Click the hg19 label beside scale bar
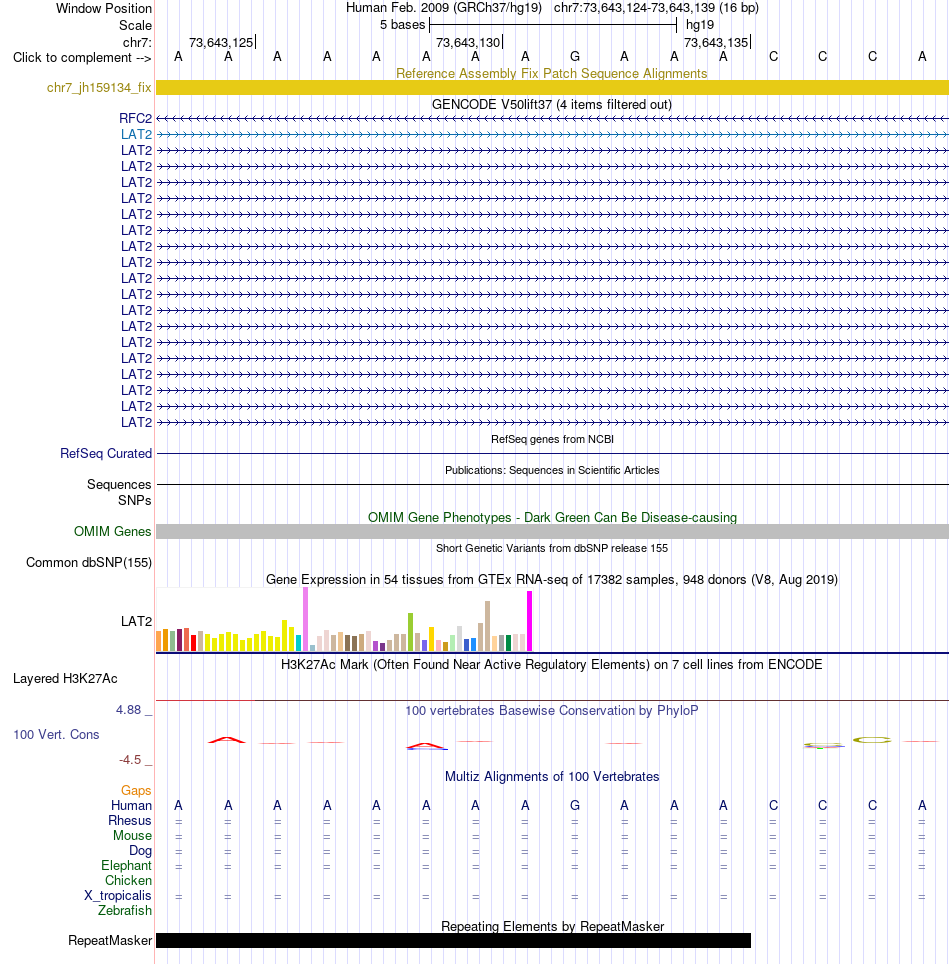This screenshot has width=950, height=964. tap(700, 25)
